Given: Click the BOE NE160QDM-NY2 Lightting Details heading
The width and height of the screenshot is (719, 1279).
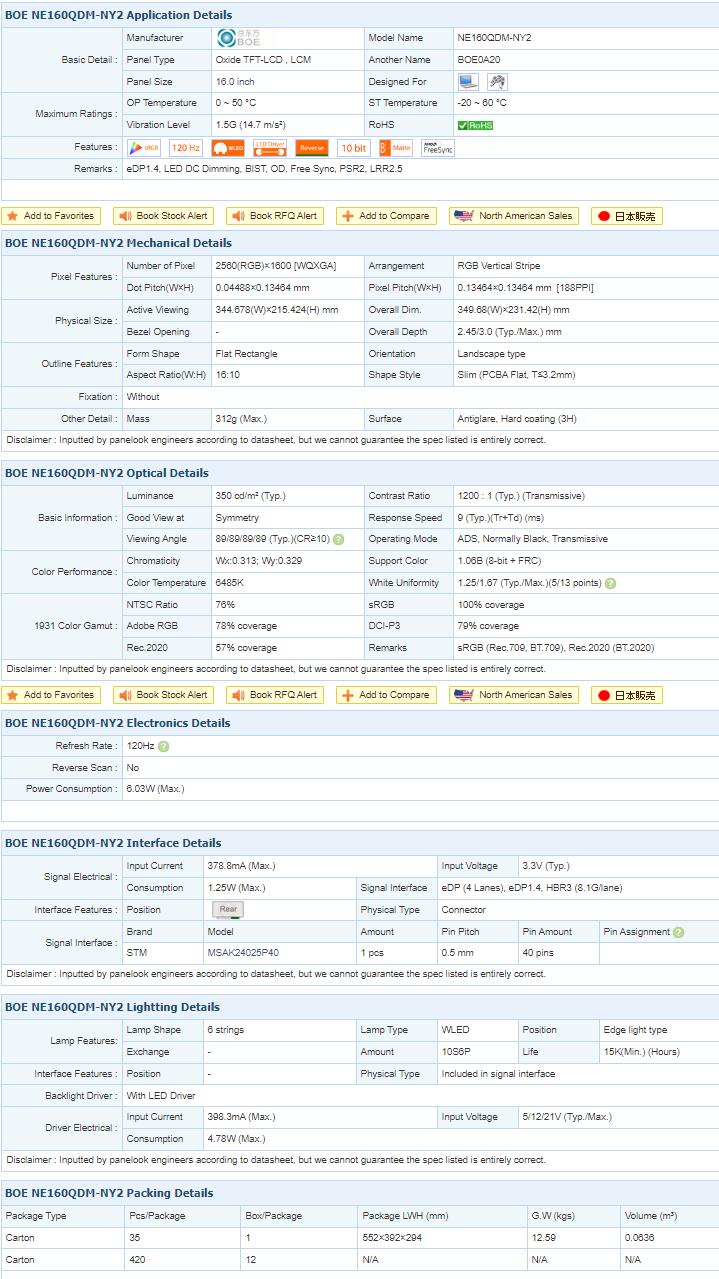Looking at the screenshot, I should 112,1007.
